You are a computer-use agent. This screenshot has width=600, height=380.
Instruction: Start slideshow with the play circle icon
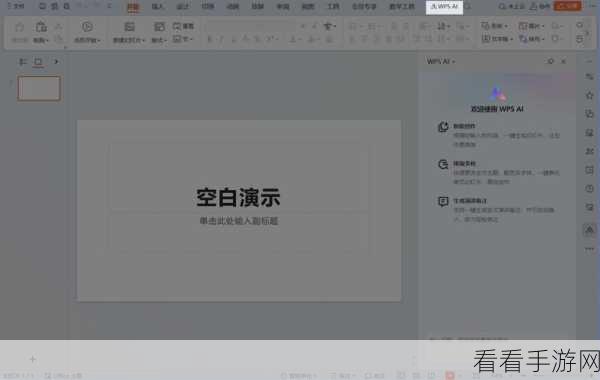[87, 26]
